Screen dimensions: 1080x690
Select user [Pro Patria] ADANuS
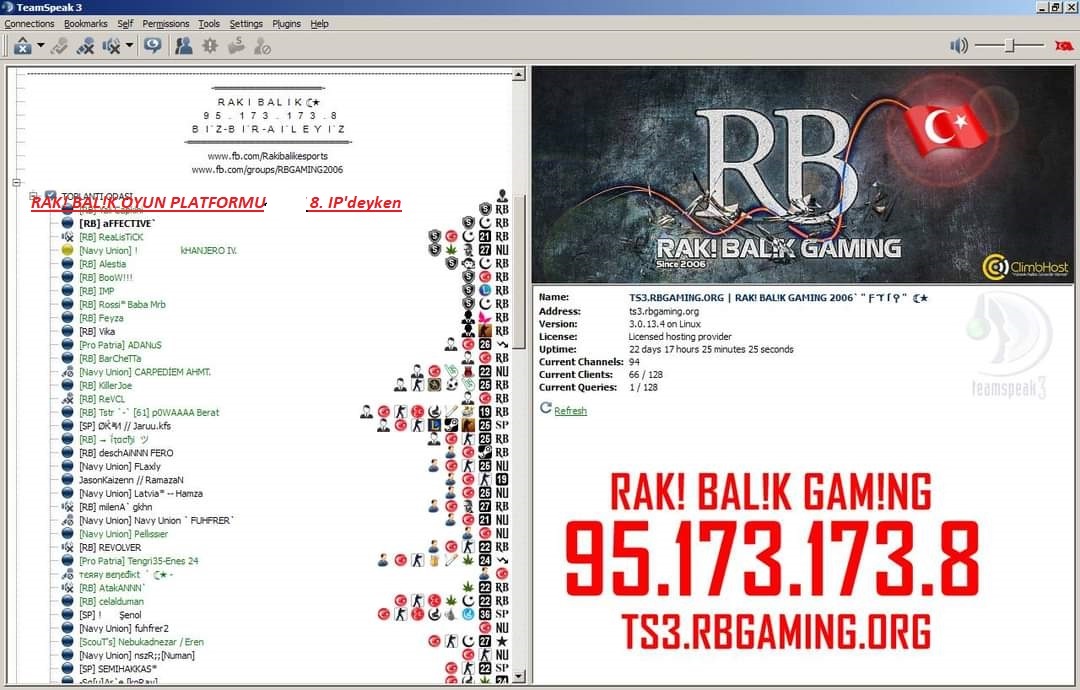coord(120,345)
